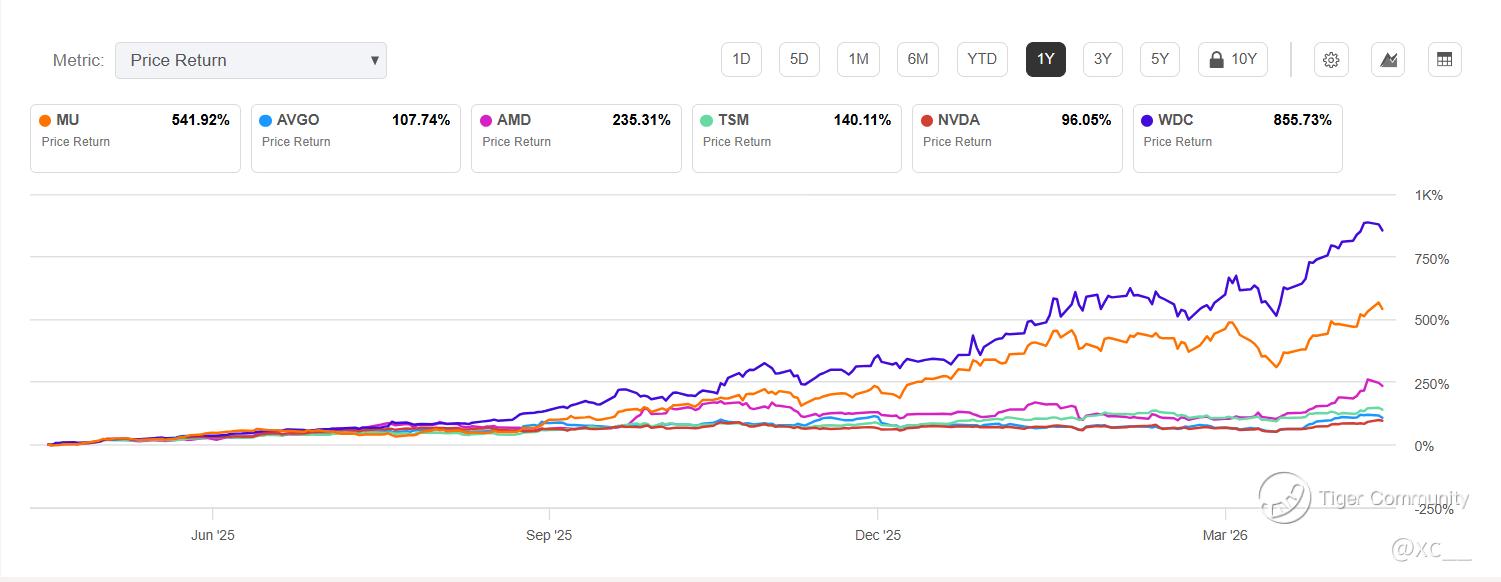Image resolution: width=1501 pixels, height=582 pixels.
Task: Toggle the AVGO series legend card
Action: [x=356, y=138]
